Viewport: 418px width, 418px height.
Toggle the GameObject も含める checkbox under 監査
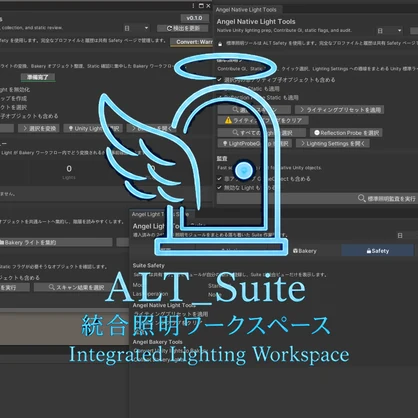pyautogui.click(x=219, y=179)
